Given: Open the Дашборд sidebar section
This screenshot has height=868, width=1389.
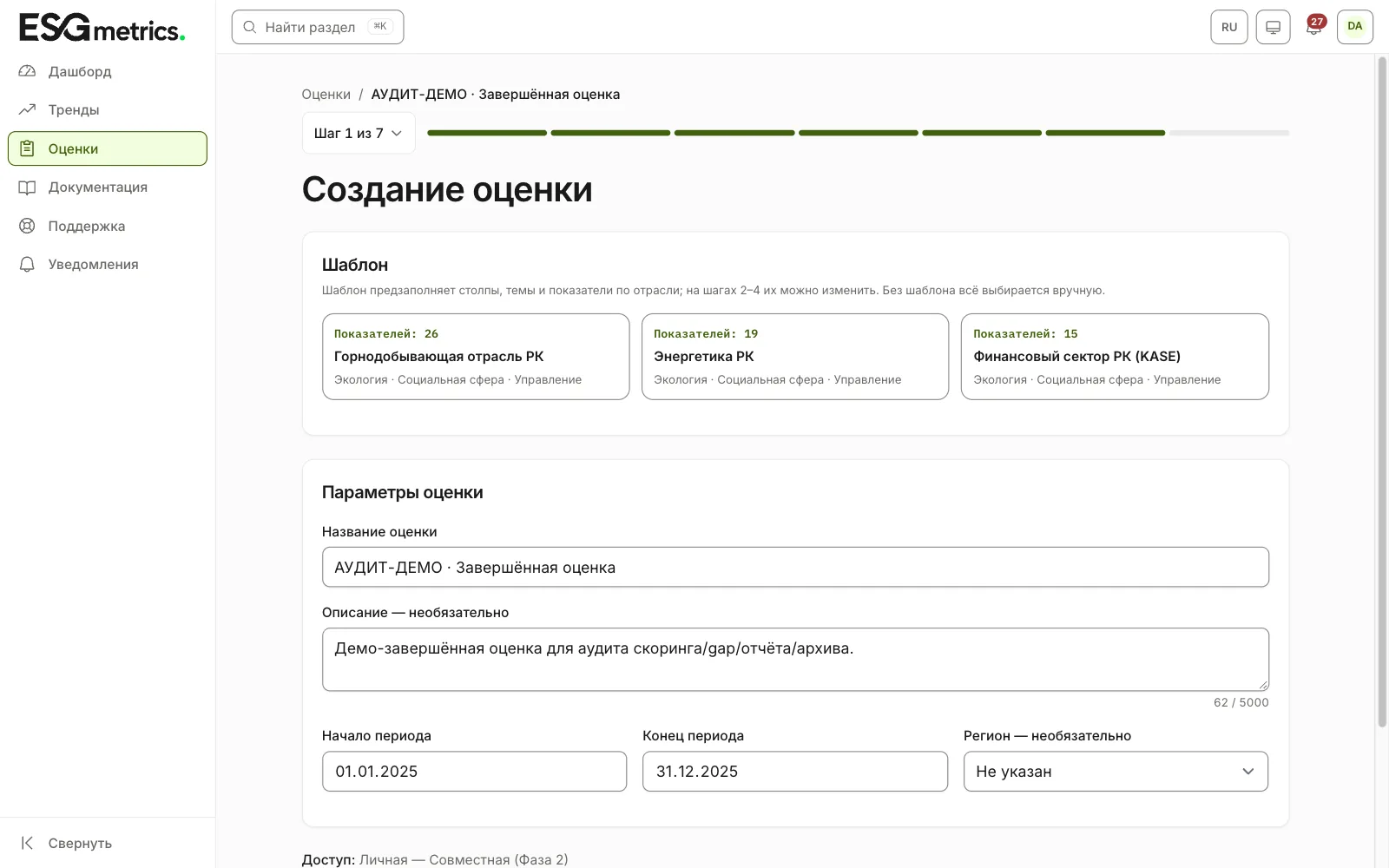Looking at the screenshot, I should coord(108,71).
